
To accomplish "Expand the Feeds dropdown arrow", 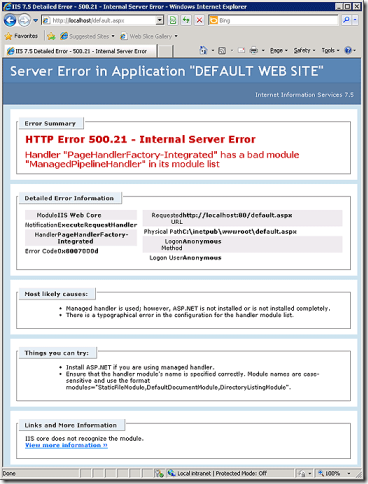I will pos(232,51).
